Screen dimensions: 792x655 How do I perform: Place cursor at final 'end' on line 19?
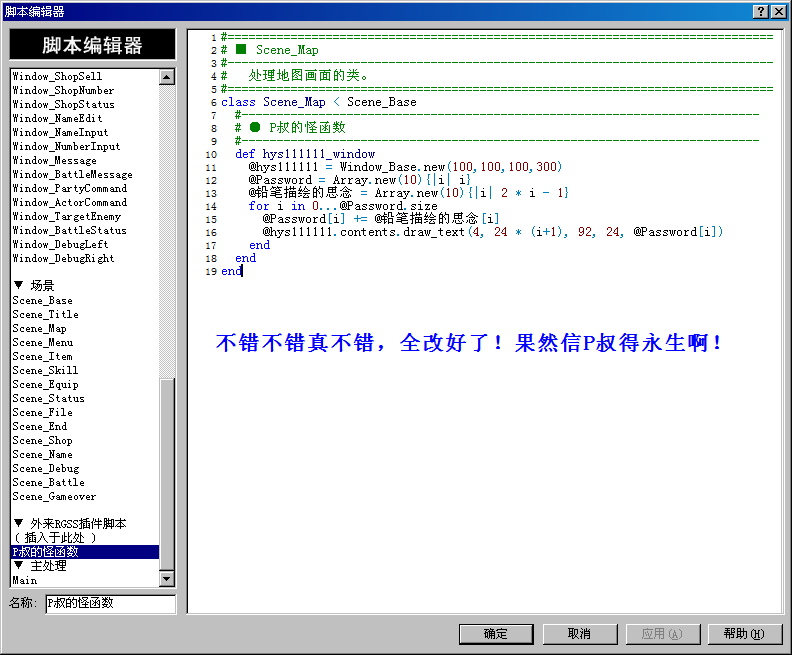[x=231, y=271]
